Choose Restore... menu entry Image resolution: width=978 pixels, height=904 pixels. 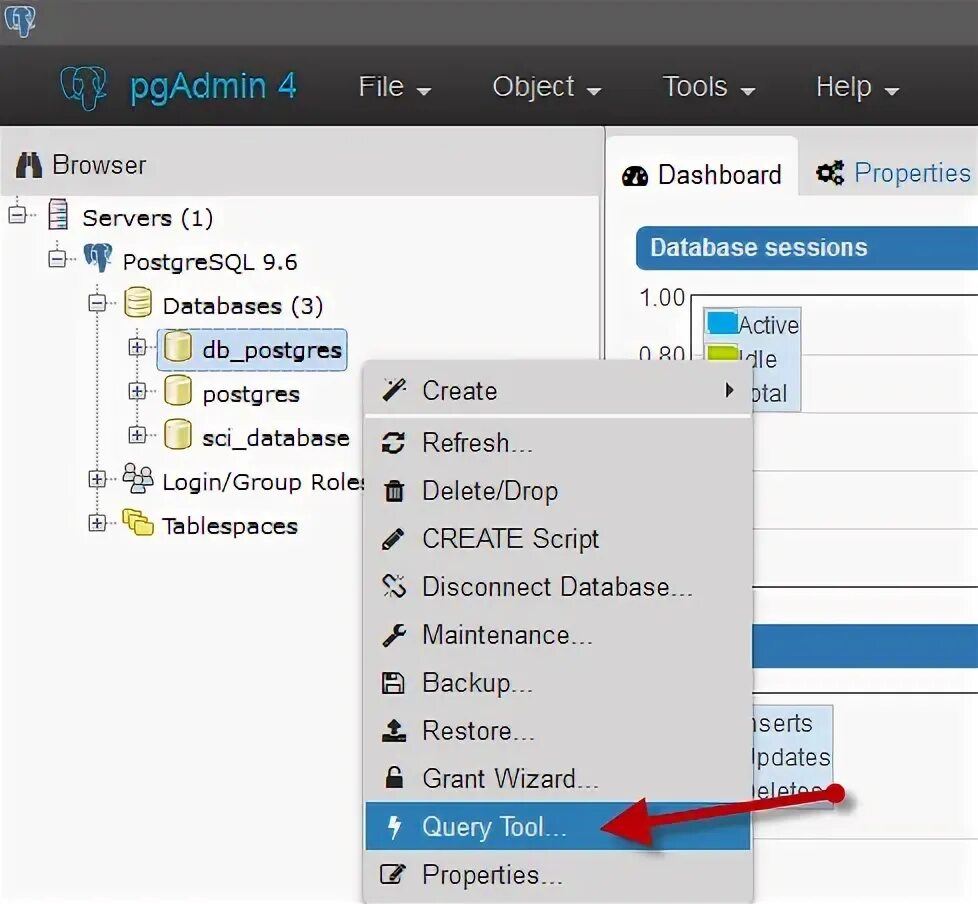pos(558,731)
